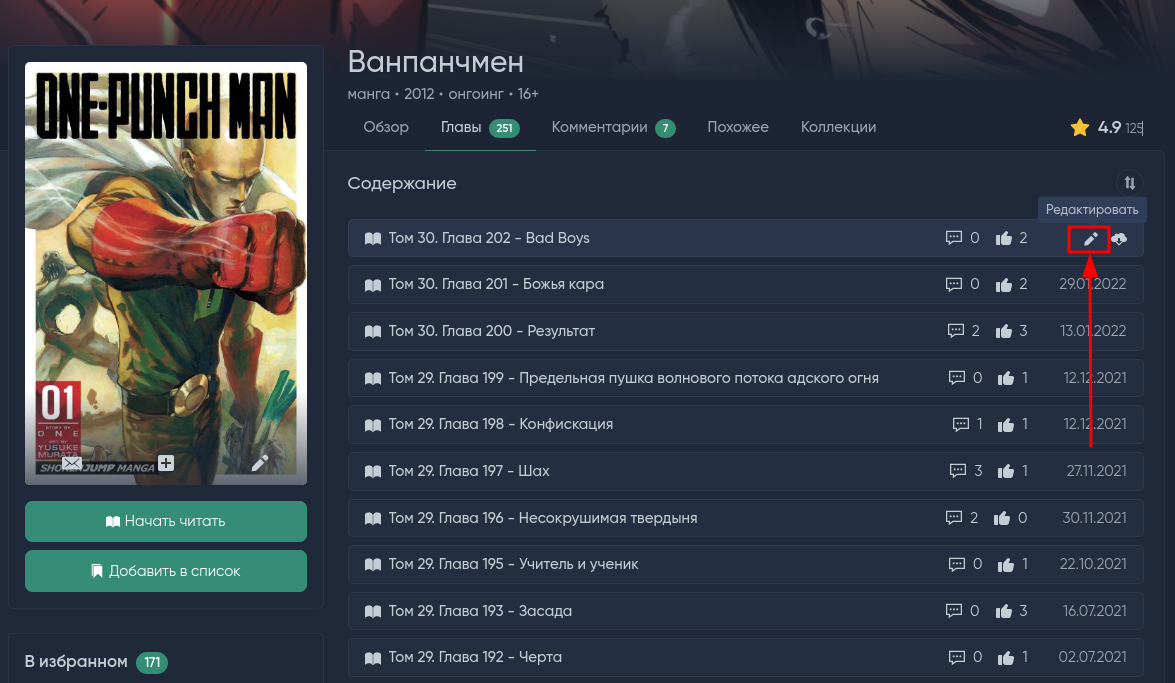Switch to the Похожее tab
This screenshot has height=683, width=1175.
pos(738,127)
